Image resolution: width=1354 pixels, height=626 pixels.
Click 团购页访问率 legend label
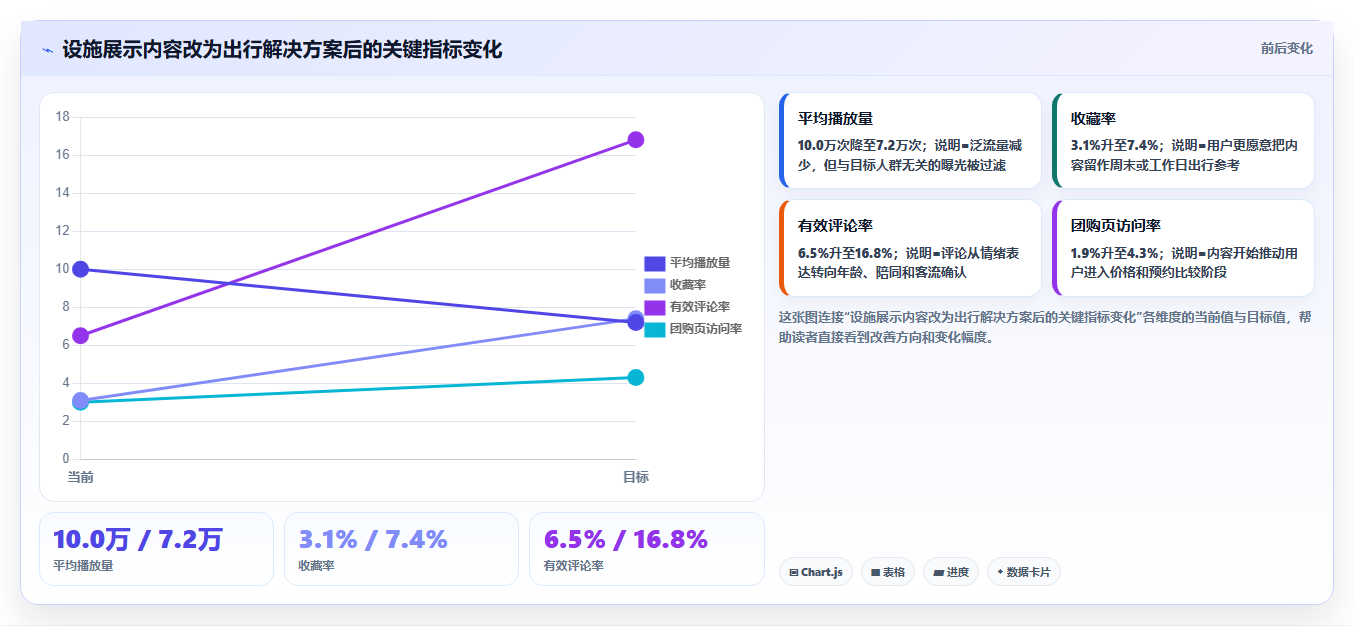coord(706,329)
